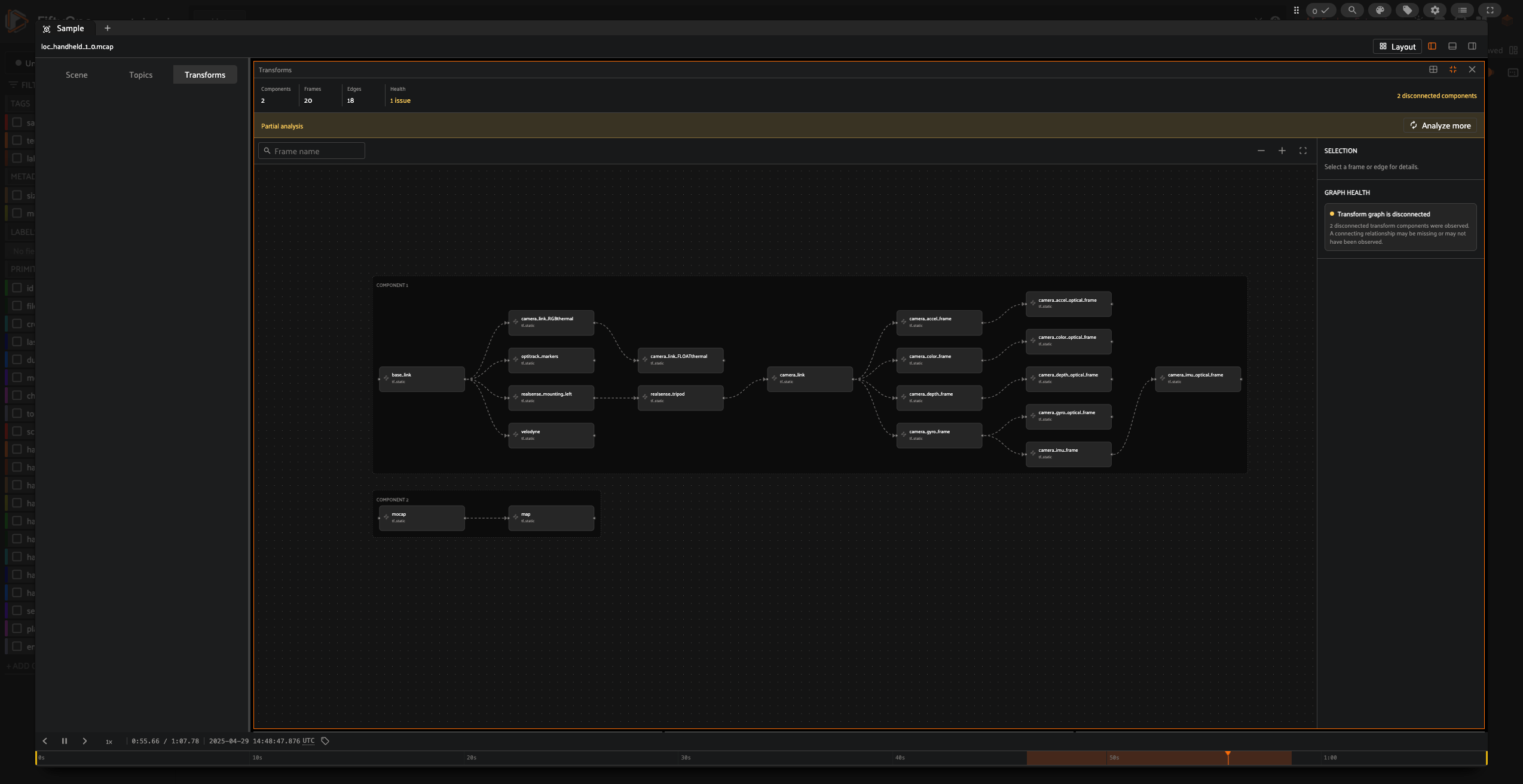
Task: Select the camera_color_frame node
Action: [939, 360]
